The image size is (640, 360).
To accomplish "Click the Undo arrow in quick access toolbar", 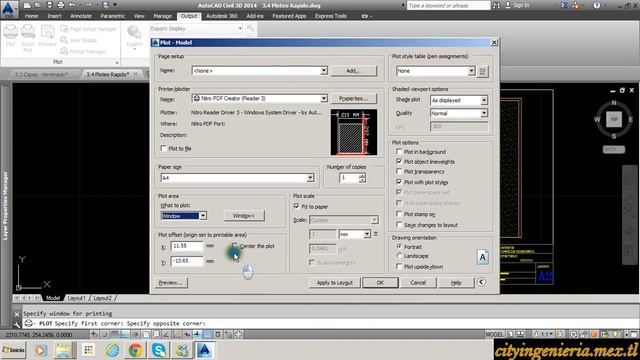I will coord(72,5).
